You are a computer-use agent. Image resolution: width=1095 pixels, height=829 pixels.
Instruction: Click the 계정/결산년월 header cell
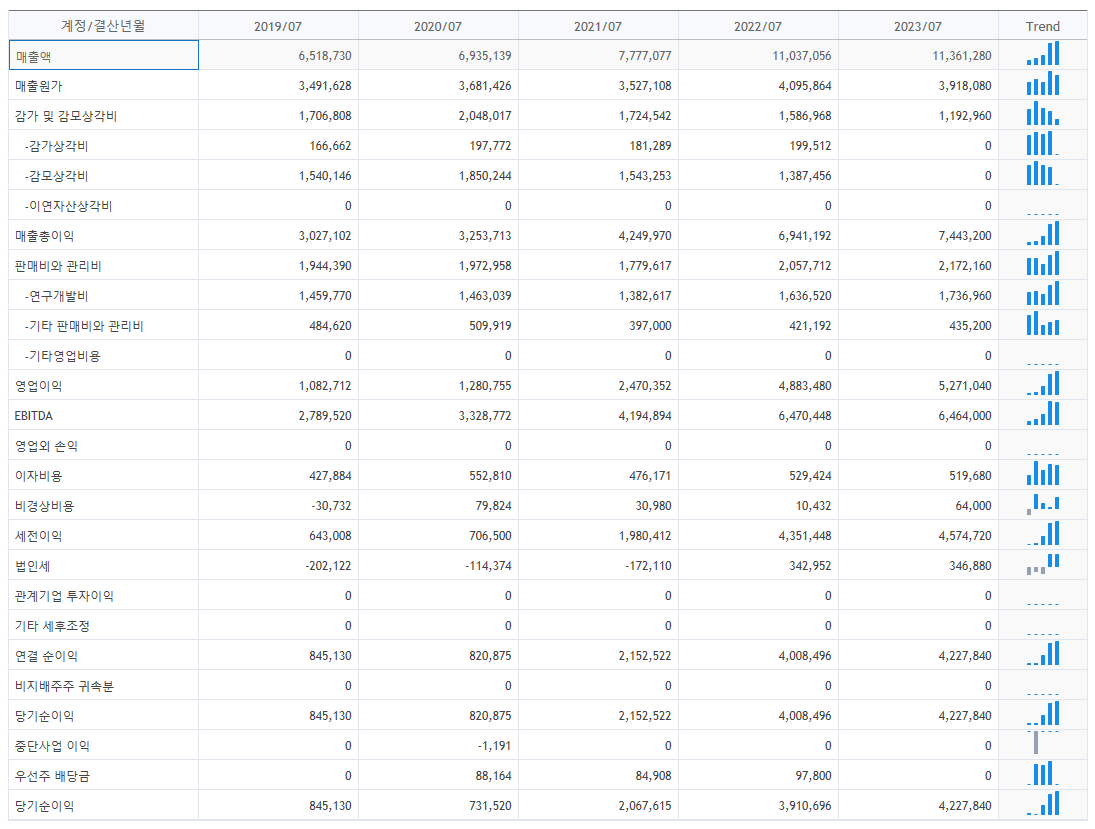coord(103,27)
